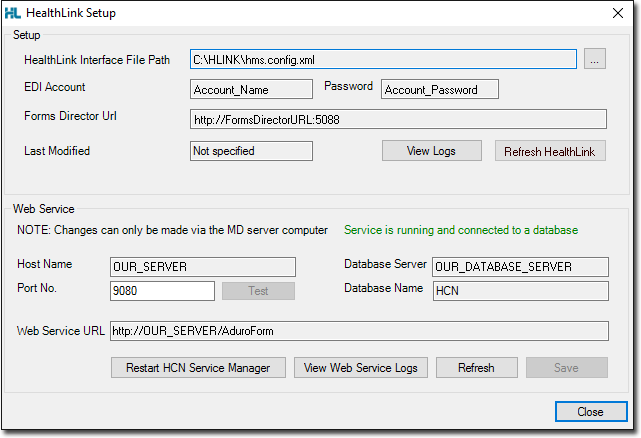The height and width of the screenshot is (438, 641).
Task: Click the Database Server field
Action: click(520, 267)
